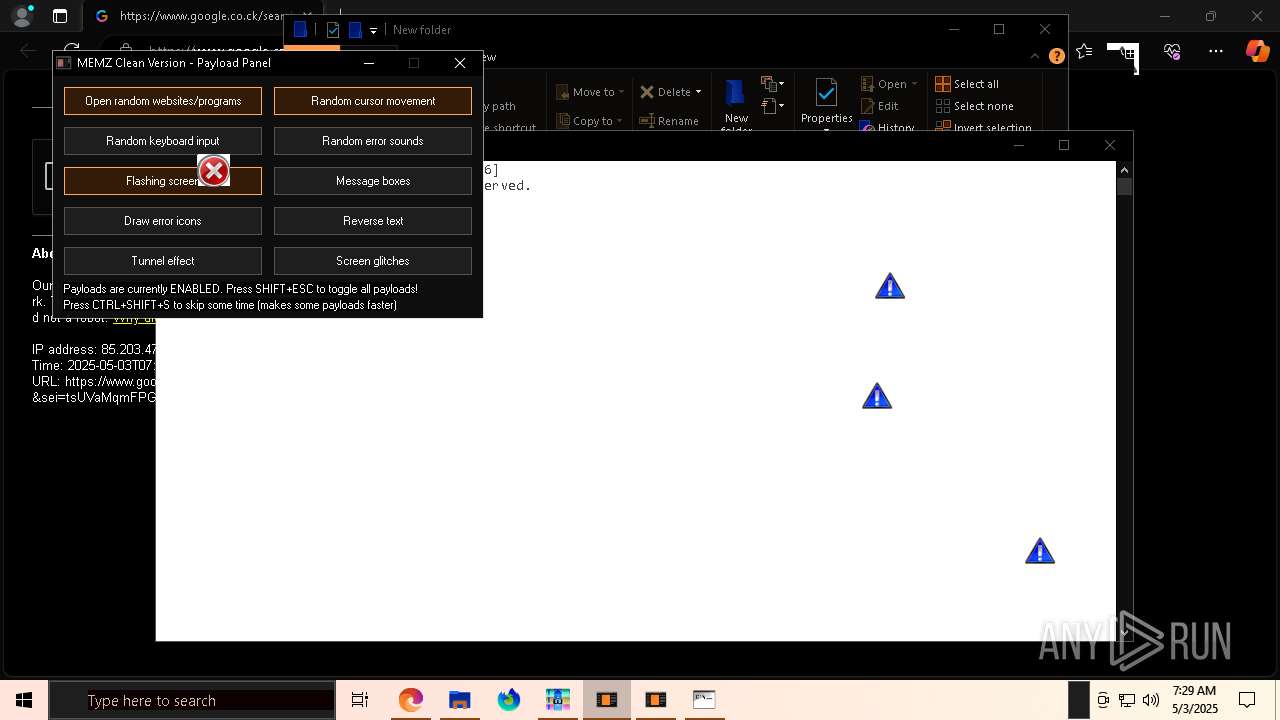Switch to command prompt taskbar icon
The height and width of the screenshot is (720, 1280).
(704, 700)
